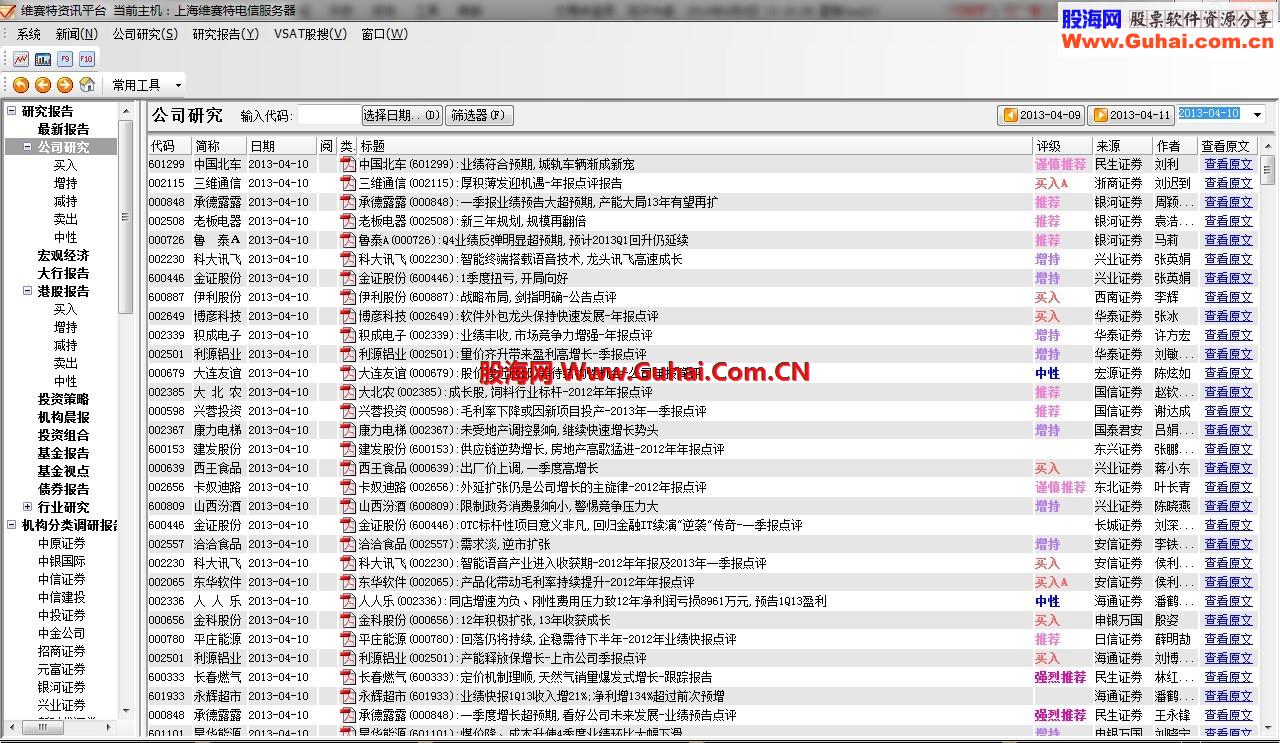Open PDF icon of 积成电子 report

click(x=348, y=335)
